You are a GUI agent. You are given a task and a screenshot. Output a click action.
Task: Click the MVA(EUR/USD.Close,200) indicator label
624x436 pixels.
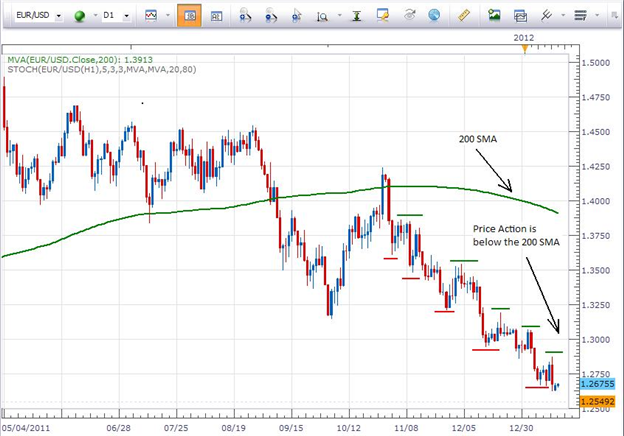(x=80, y=60)
